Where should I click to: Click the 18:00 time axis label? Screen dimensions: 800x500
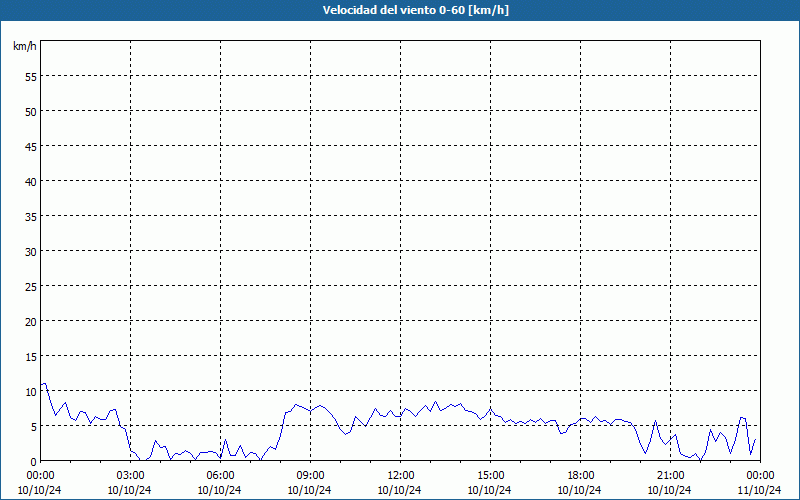[x=580, y=476]
